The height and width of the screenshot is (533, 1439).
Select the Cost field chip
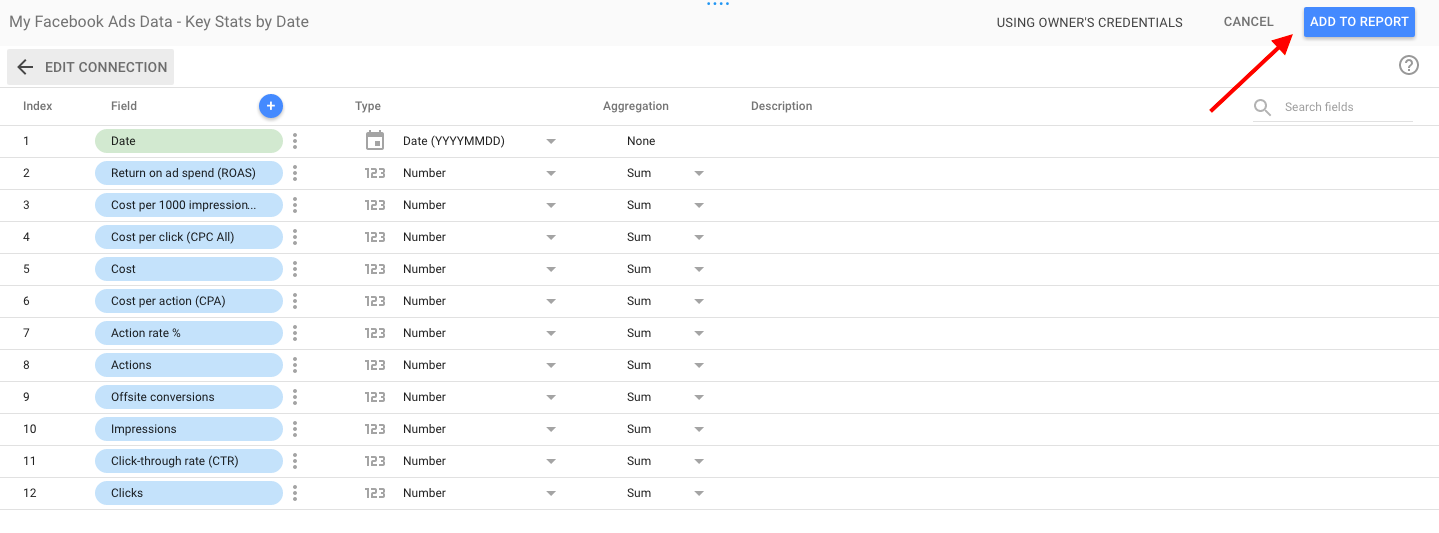coord(189,269)
